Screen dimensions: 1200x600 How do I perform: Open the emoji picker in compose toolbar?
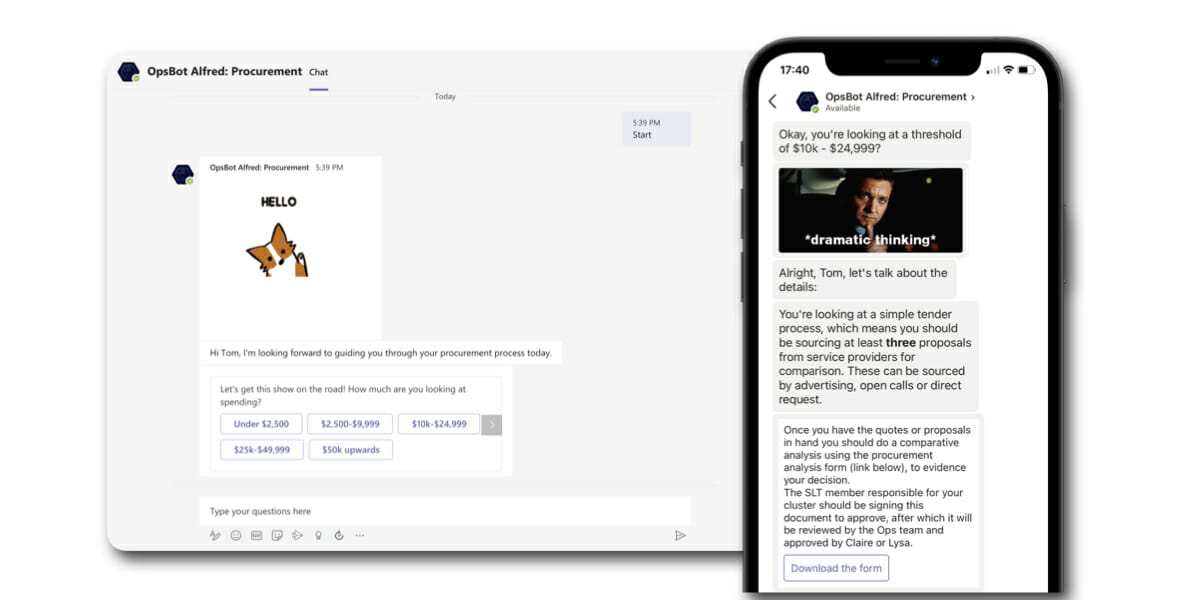tap(236, 535)
